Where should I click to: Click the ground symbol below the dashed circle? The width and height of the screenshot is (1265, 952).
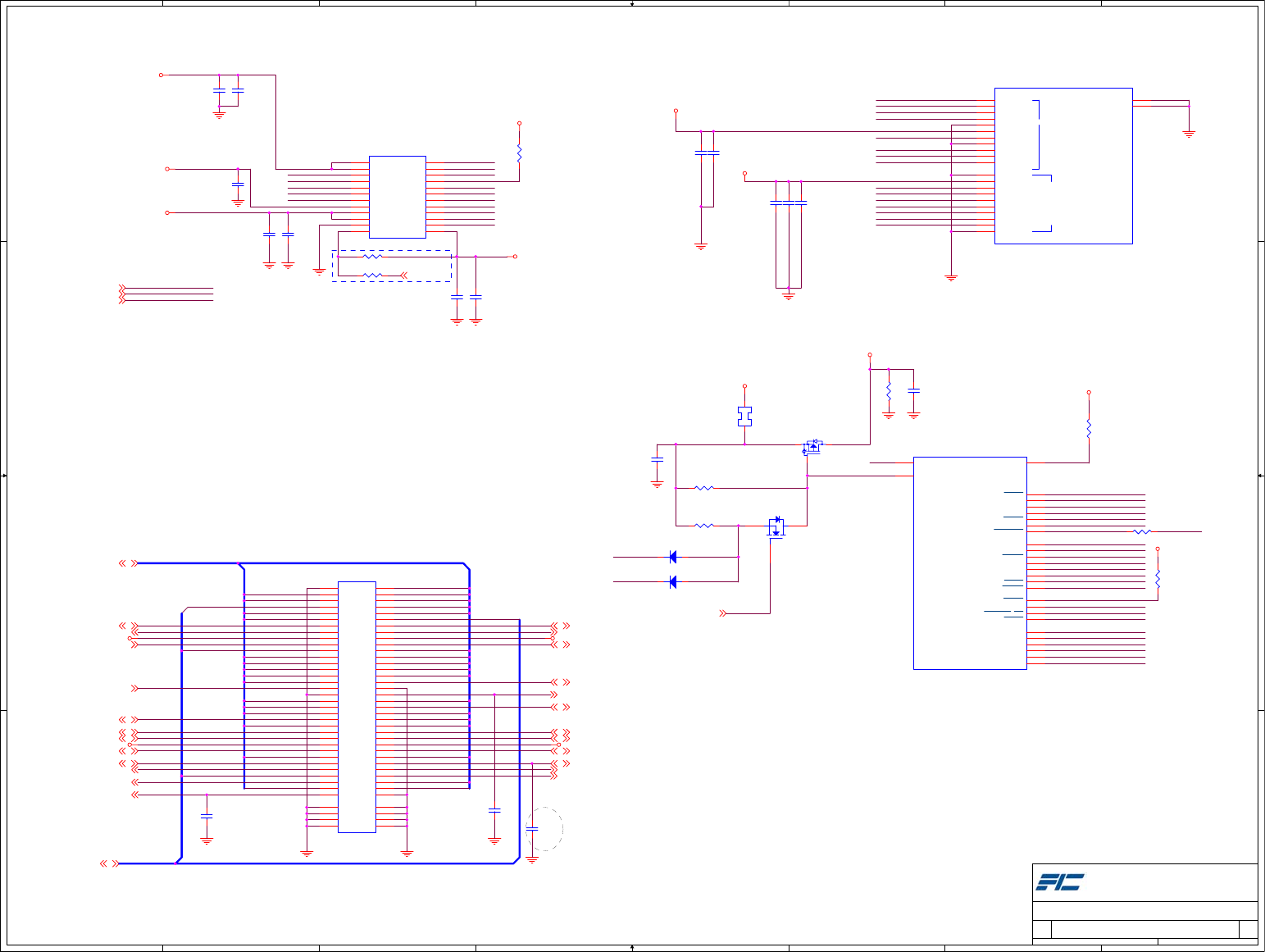point(532,860)
